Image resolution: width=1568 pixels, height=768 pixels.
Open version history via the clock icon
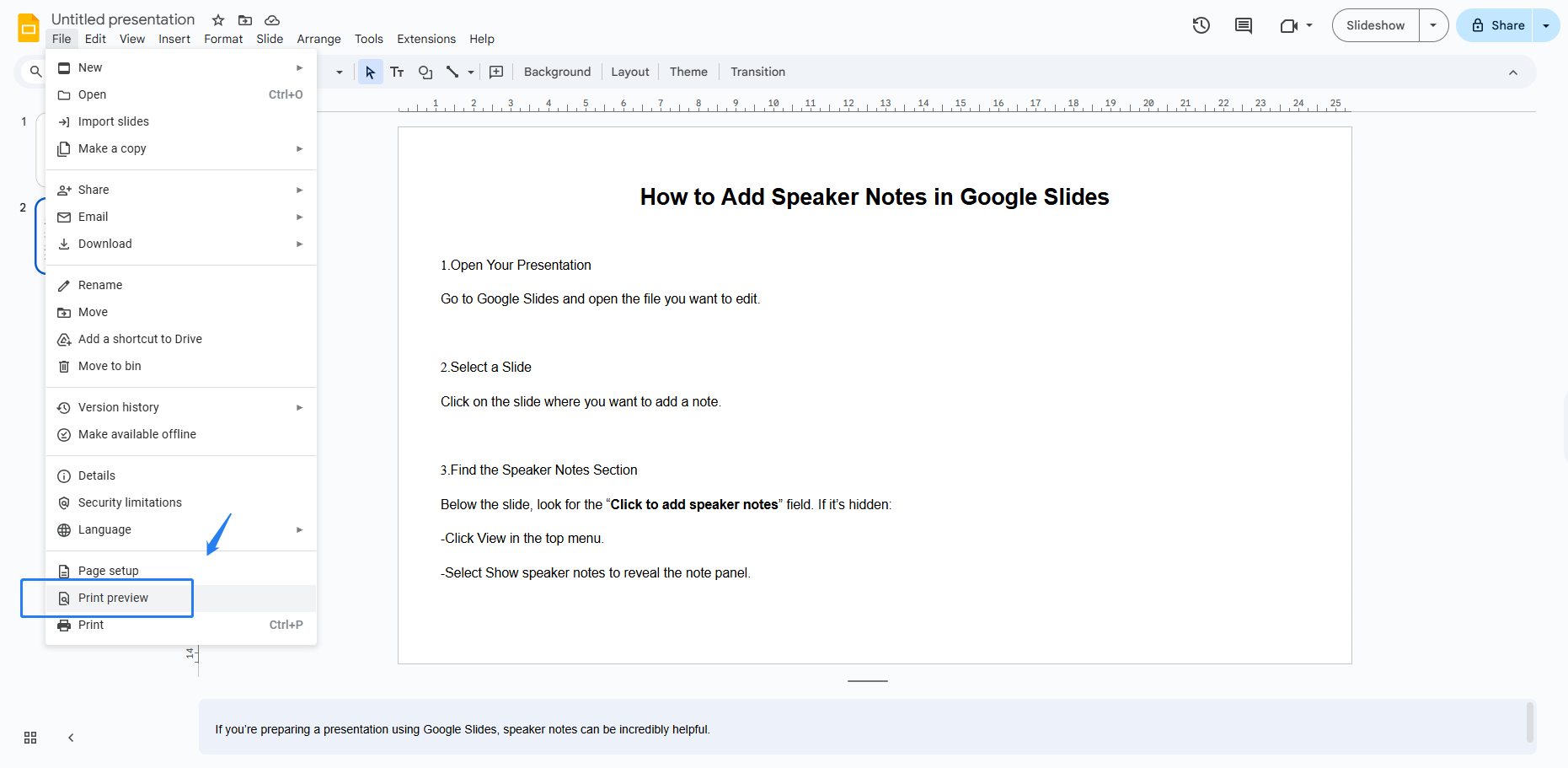(1201, 25)
